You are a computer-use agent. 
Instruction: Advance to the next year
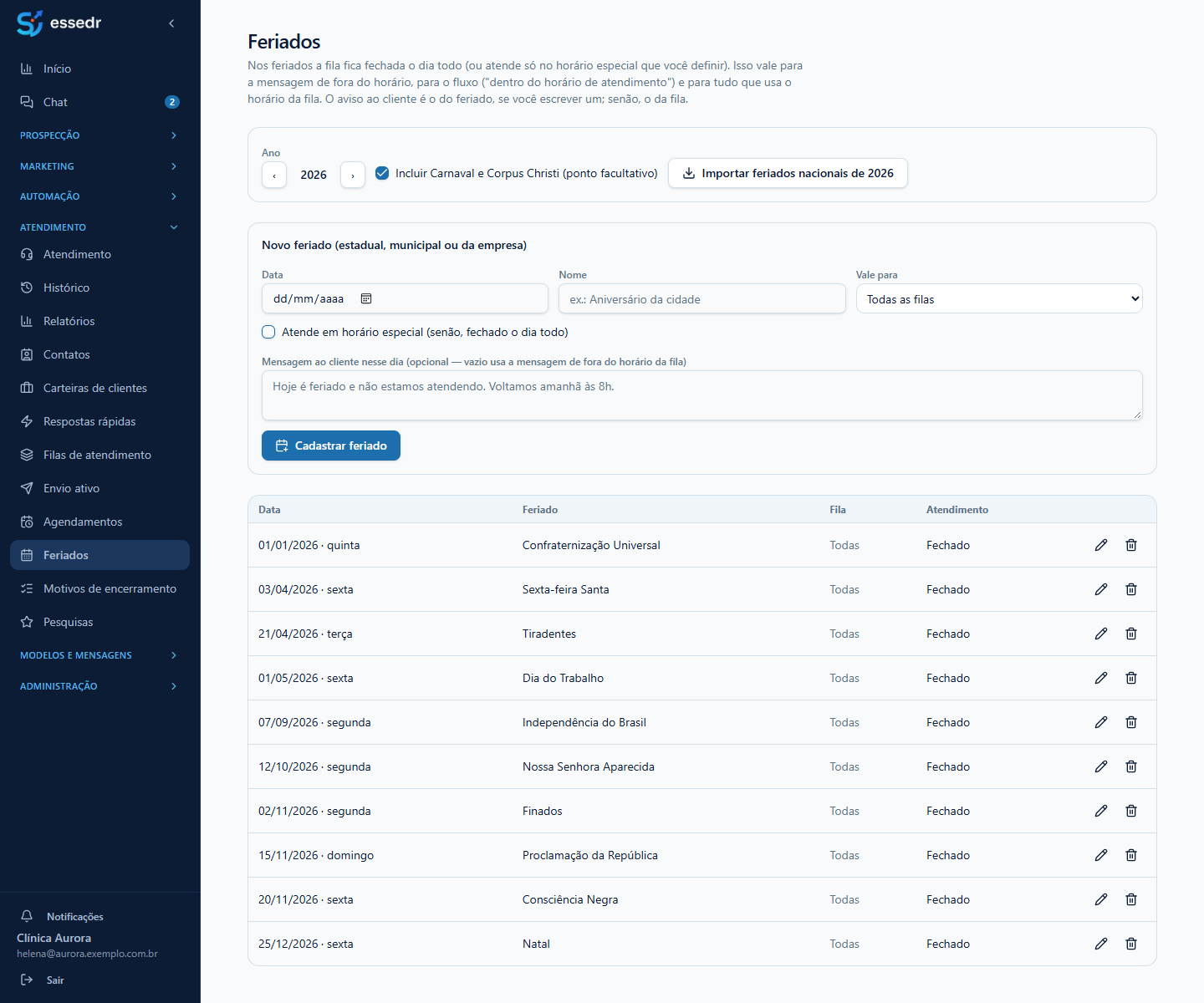[353, 175]
